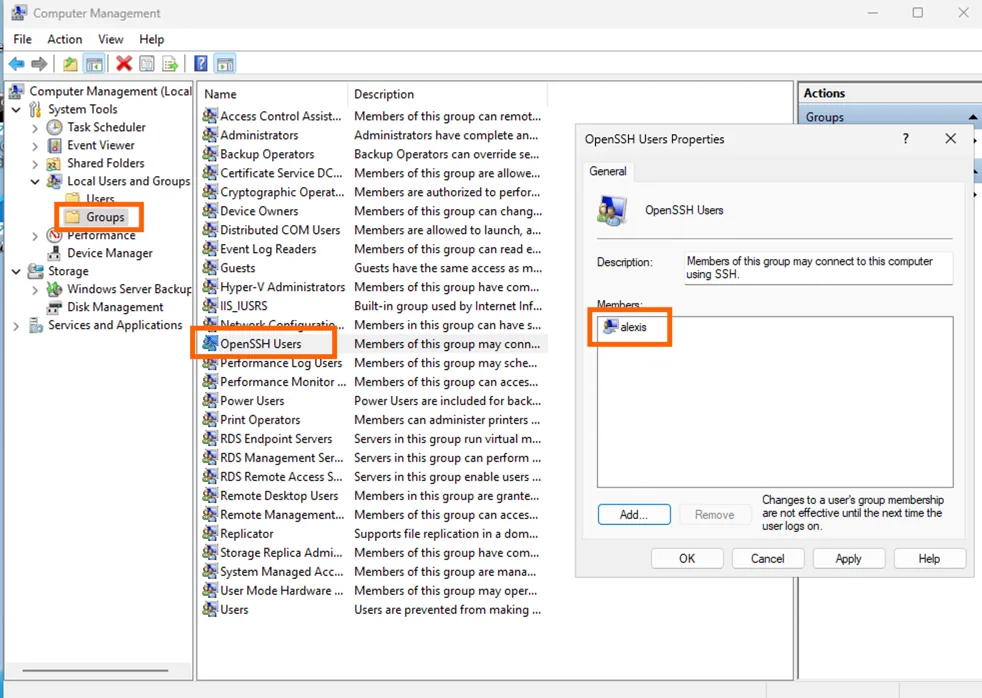
Task: Click the Storage icon in tree
Action: tap(36, 271)
